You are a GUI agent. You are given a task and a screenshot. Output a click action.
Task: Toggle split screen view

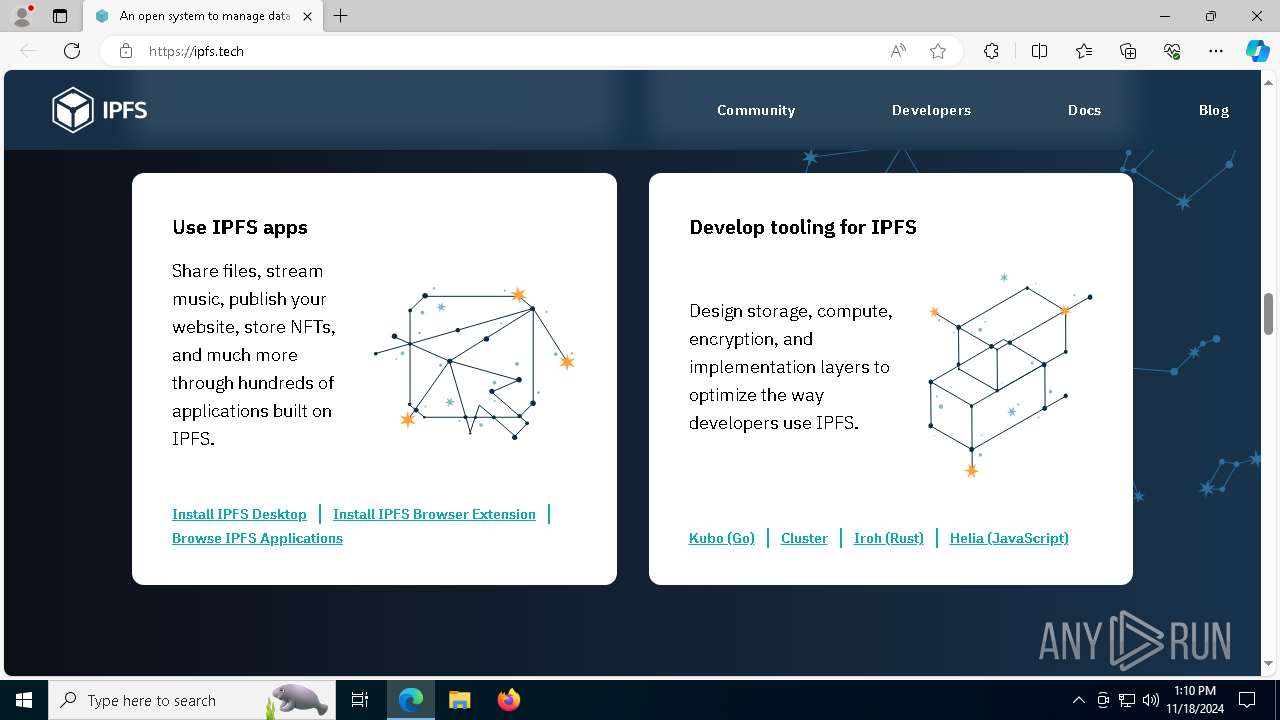(x=1039, y=51)
